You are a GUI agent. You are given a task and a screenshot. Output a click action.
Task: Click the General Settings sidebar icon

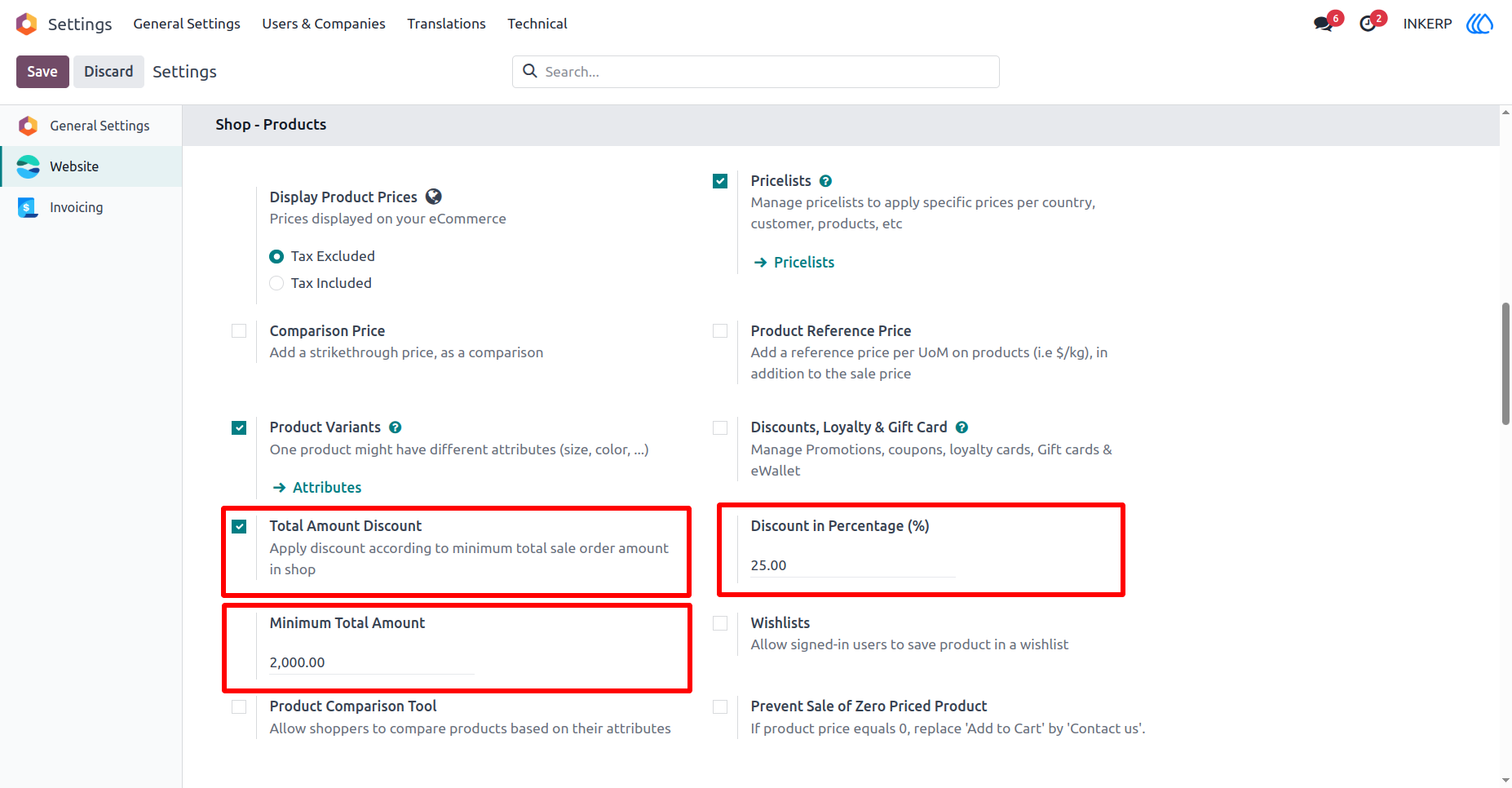(29, 126)
